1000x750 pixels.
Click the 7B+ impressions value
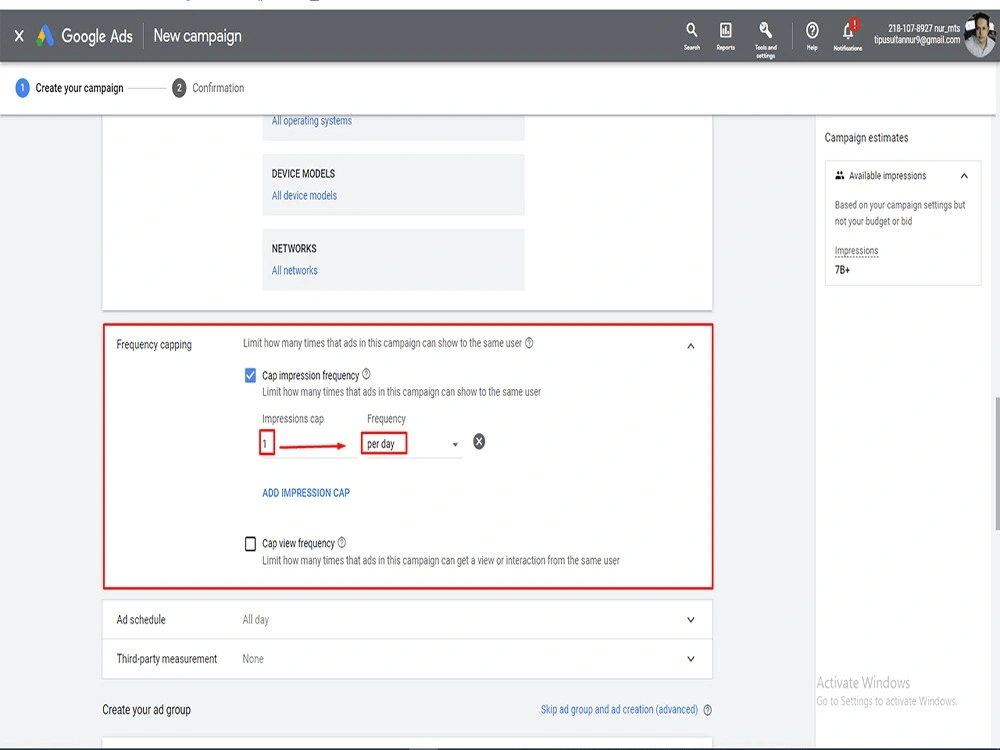pyautogui.click(x=842, y=270)
